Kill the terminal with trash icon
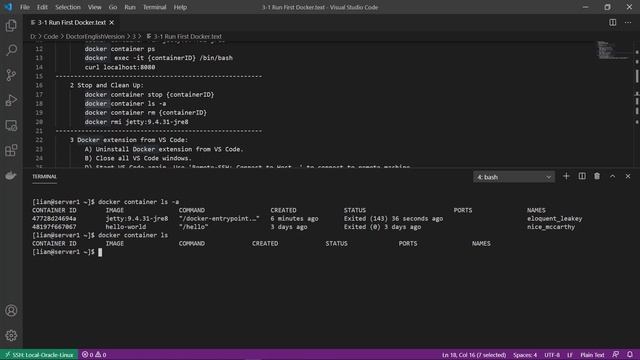 pyautogui.click(x=597, y=176)
